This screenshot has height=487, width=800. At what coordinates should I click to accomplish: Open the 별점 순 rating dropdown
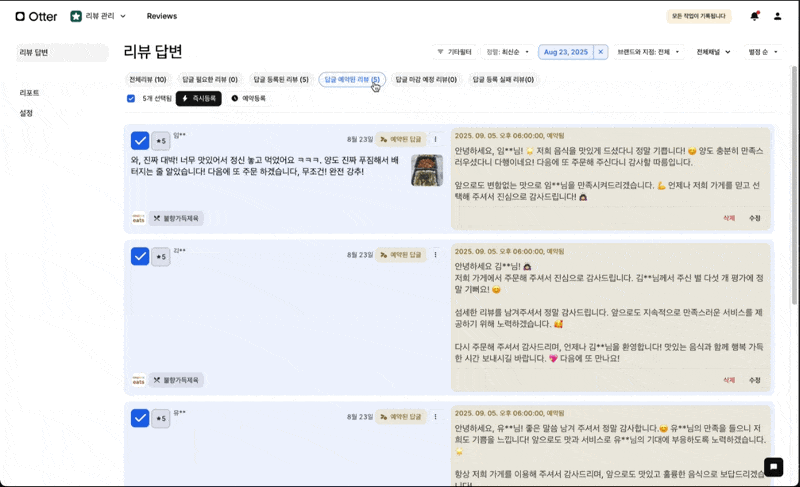click(x=763, y=52)
